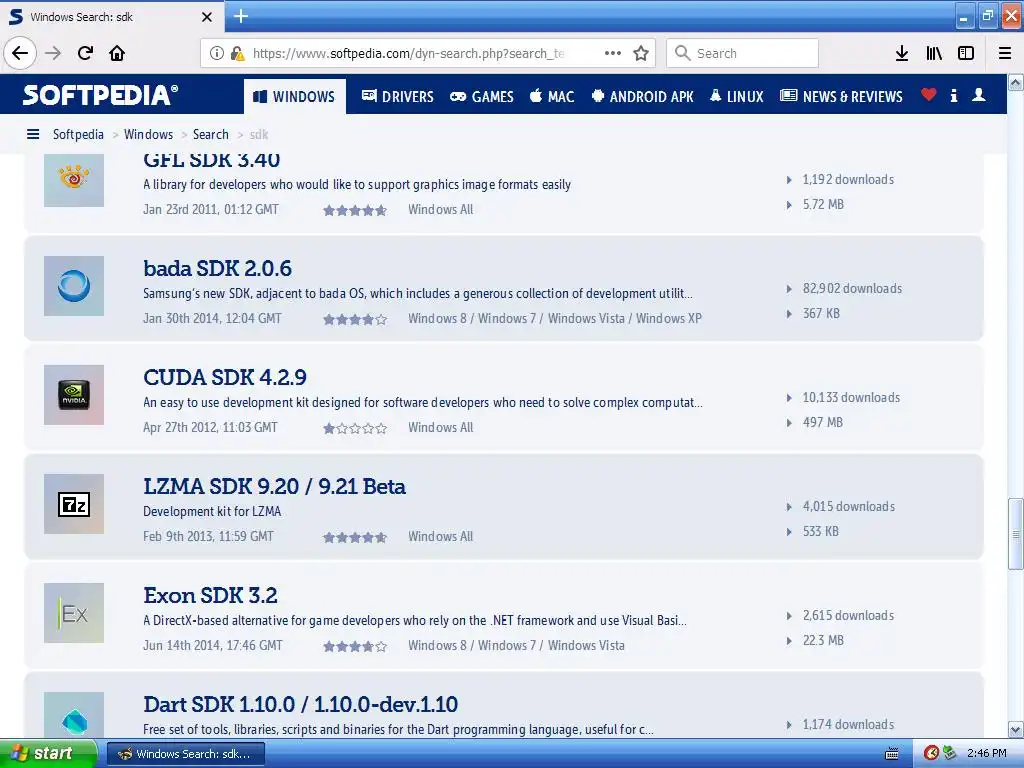Click the 2,615 downloads text
The width and height of the screenshot is (1024, 768).
tap(848, 616)
